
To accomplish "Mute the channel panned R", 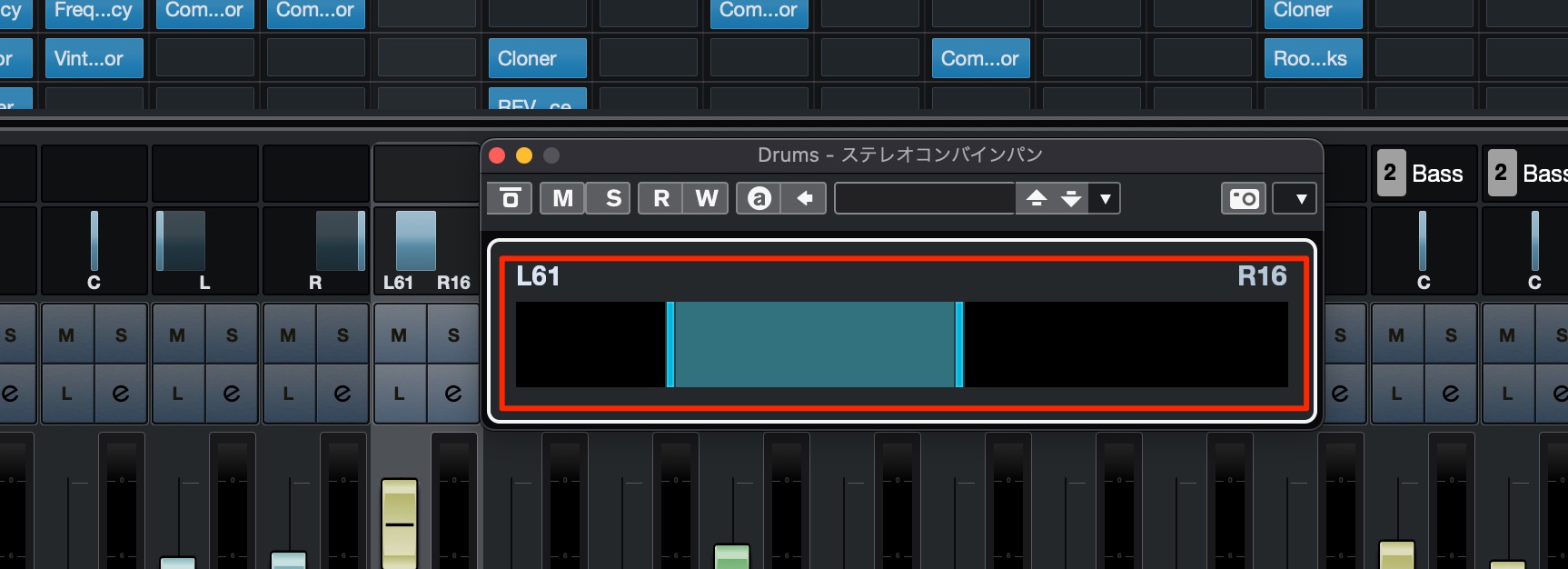I will tap(288, 335).
